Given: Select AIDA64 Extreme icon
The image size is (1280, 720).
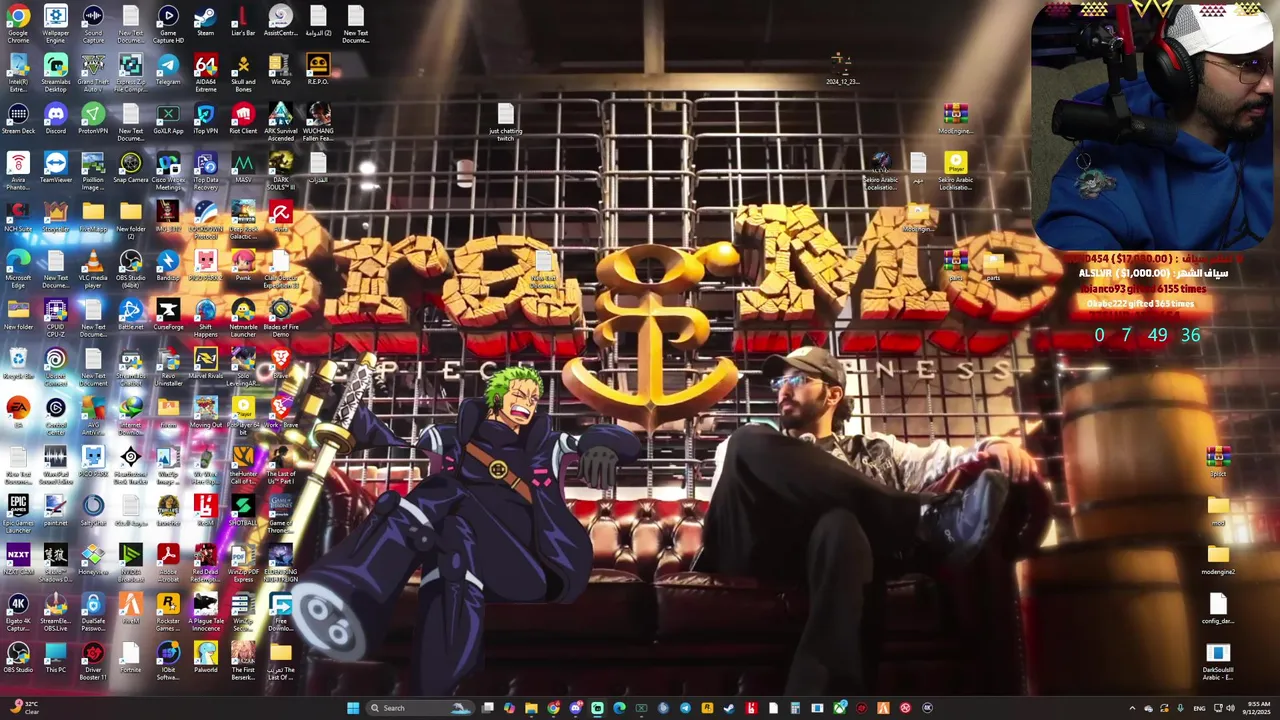Looking at the screenshot, I should 205,73.
